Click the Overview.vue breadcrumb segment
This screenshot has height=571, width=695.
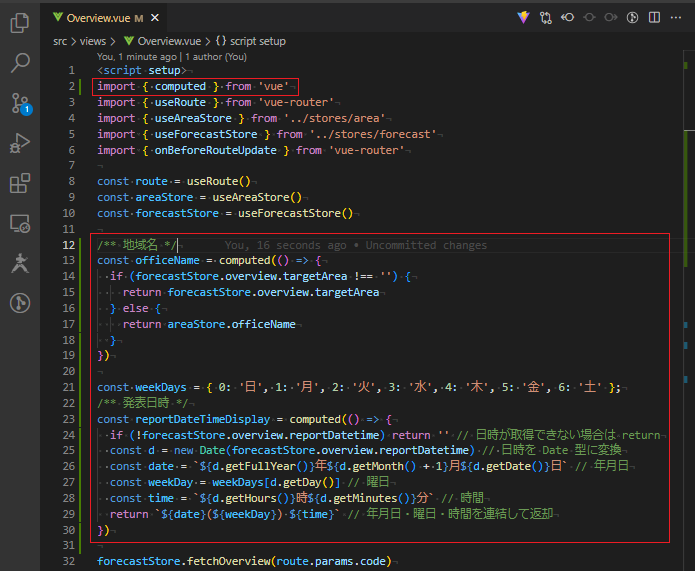[163, 41]
